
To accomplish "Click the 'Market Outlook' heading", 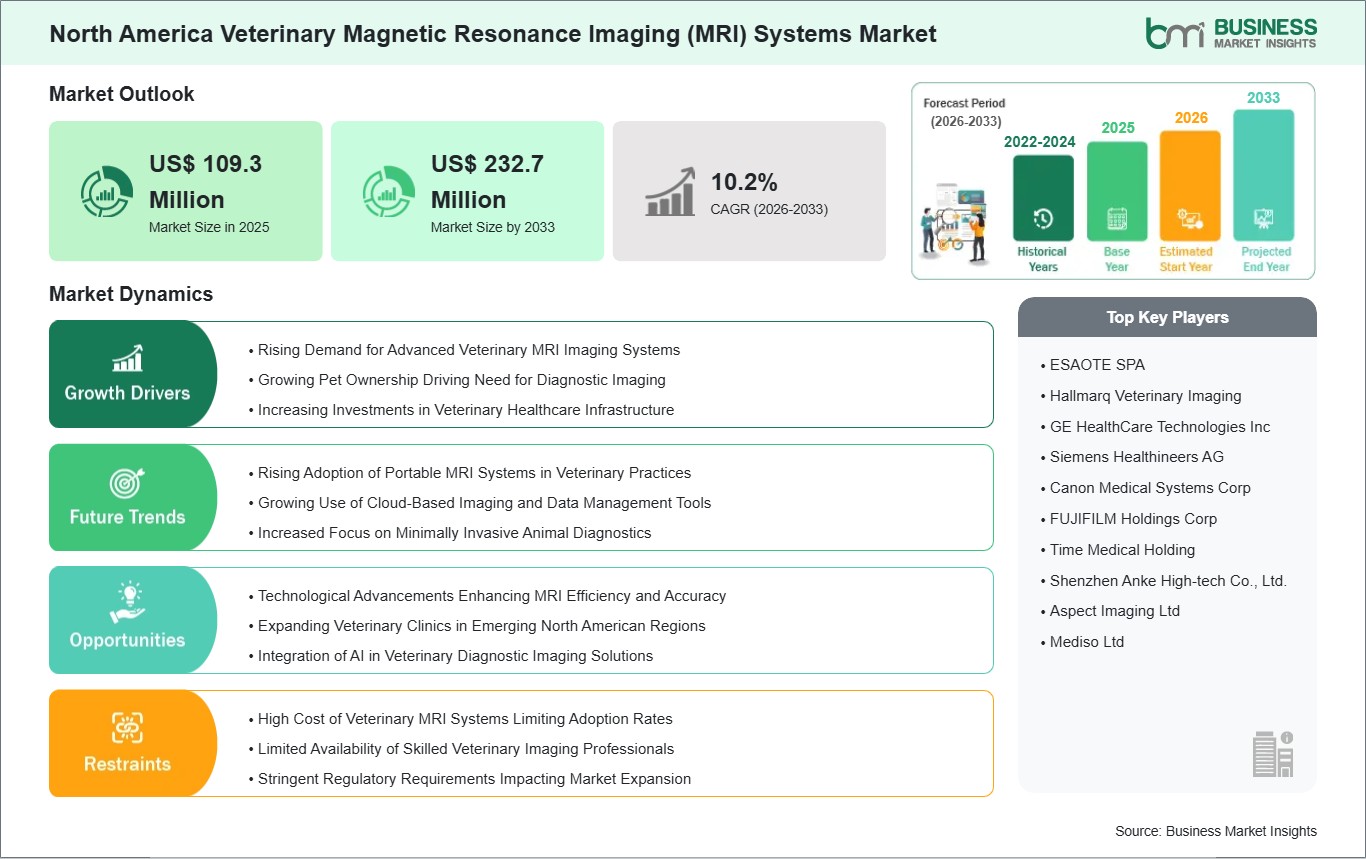I will click(x=122, y=94).
